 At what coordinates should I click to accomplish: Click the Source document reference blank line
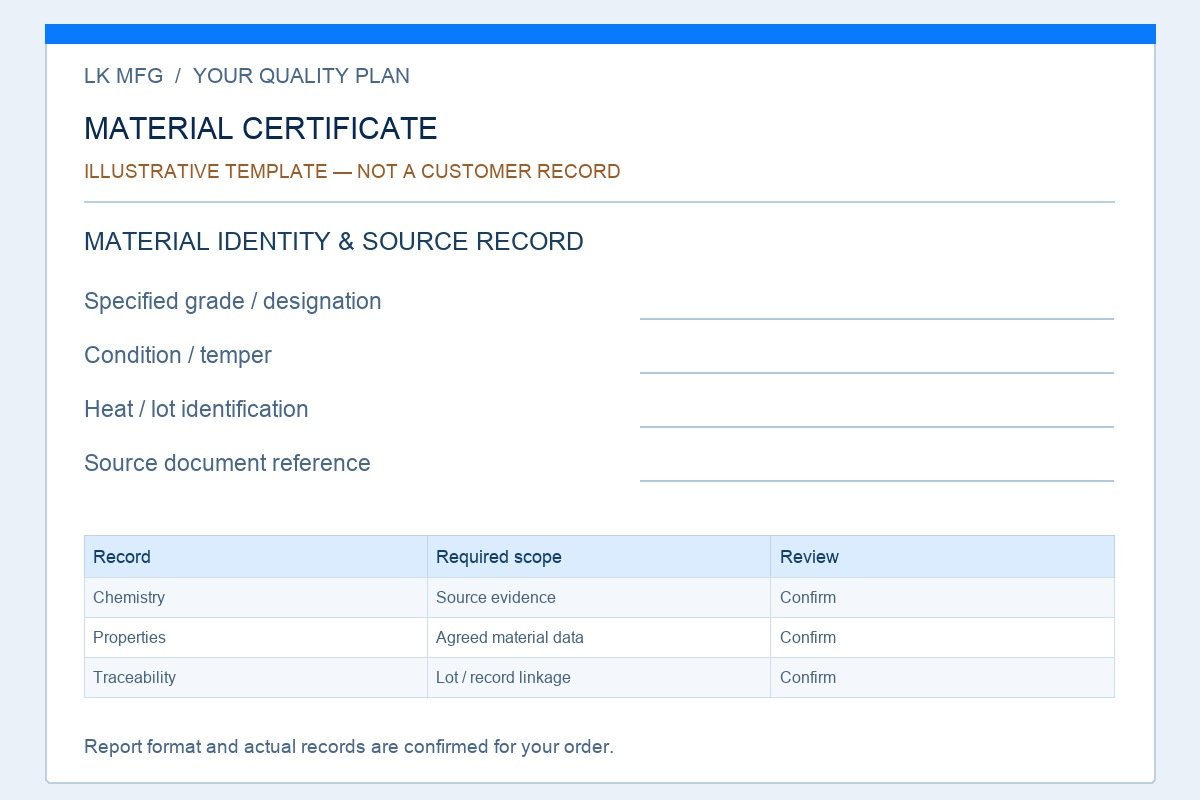click(877, 480)
